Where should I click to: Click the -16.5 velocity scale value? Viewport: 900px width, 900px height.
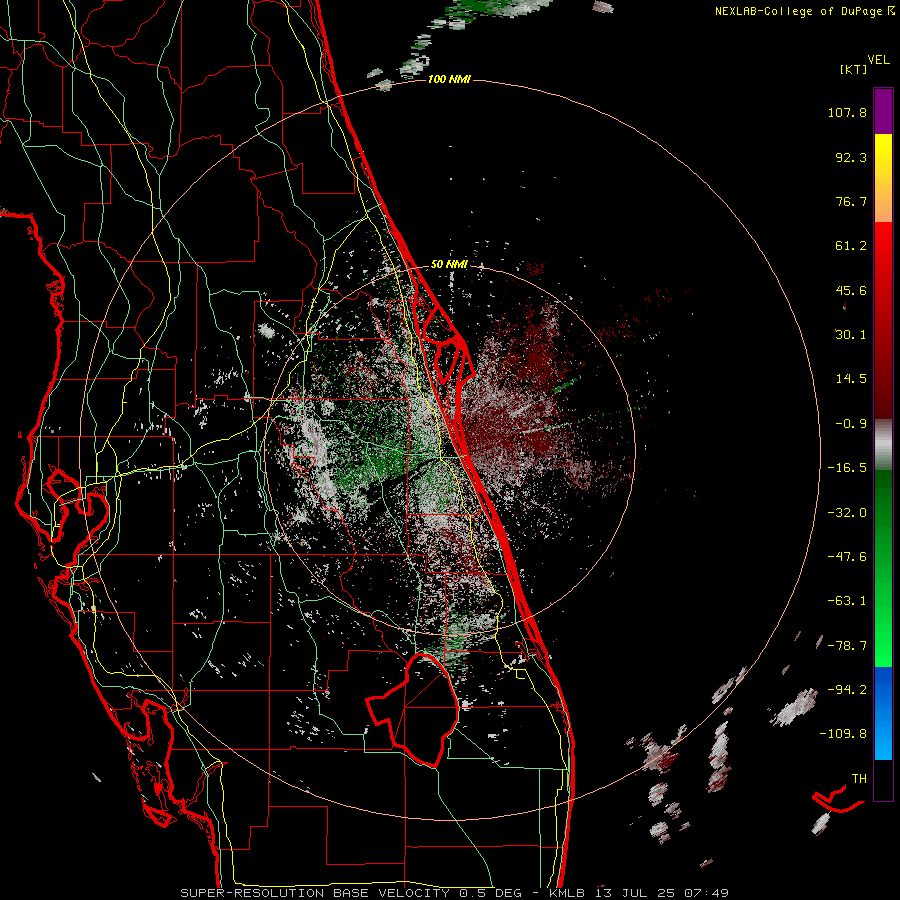(x=847, y=468)
